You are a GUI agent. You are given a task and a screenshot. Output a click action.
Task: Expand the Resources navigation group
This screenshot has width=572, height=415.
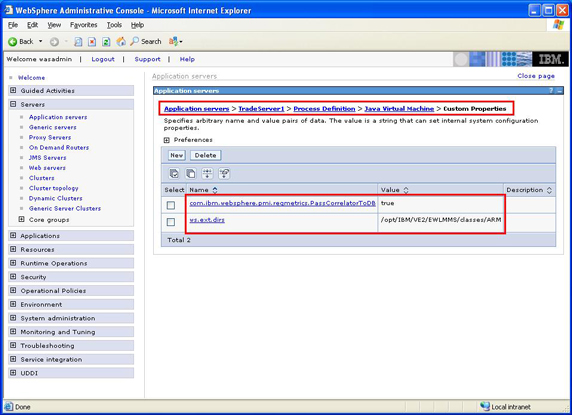(13, 249)
